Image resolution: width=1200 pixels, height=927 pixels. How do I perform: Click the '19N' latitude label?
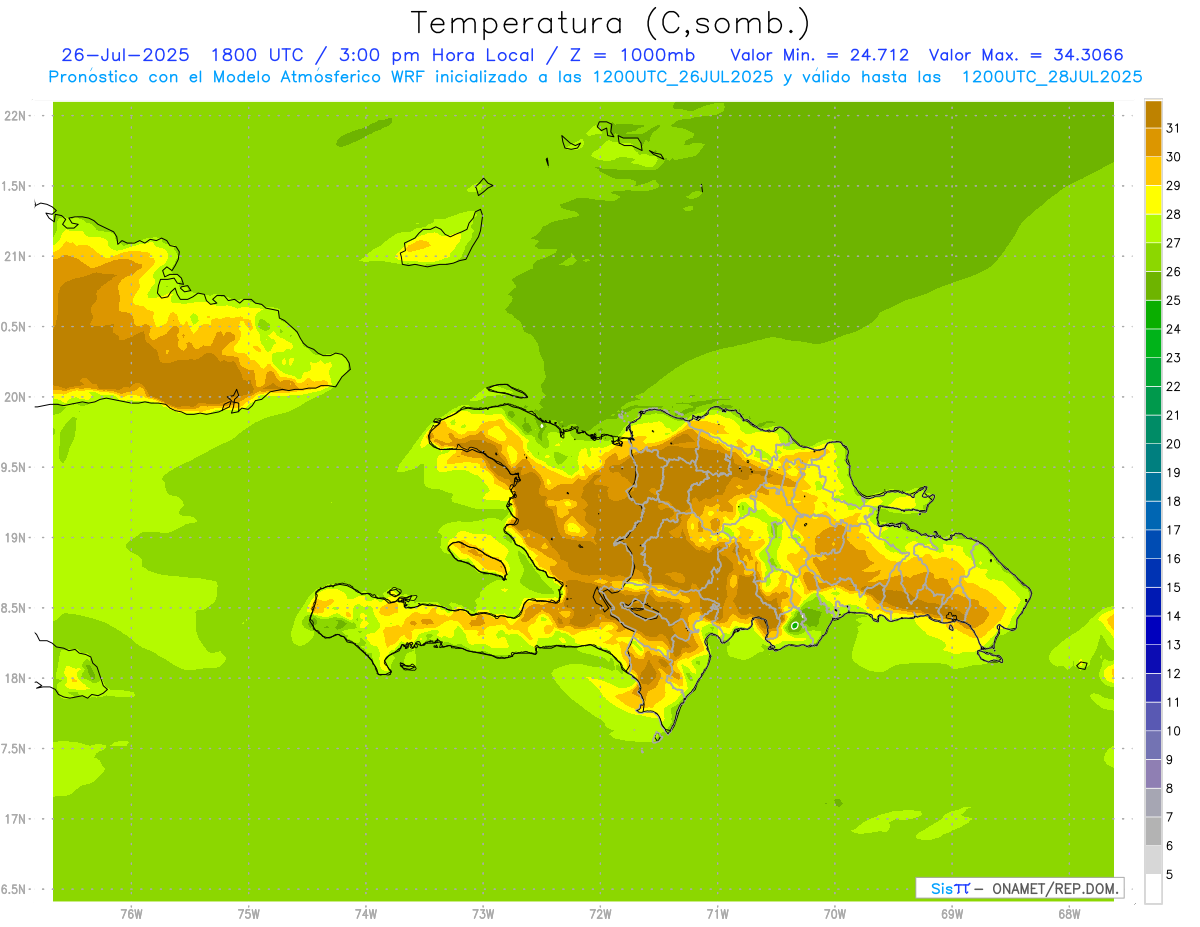pyautogui.click(x=15, y=538)
